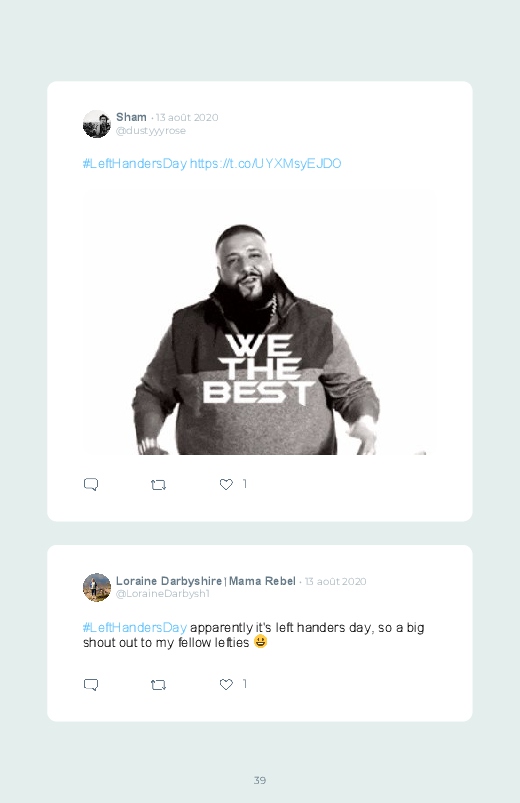Click the grinning emoji in Loraine's tweet
The width and height of the screenshot is (520, 803).
pos(261,642)
